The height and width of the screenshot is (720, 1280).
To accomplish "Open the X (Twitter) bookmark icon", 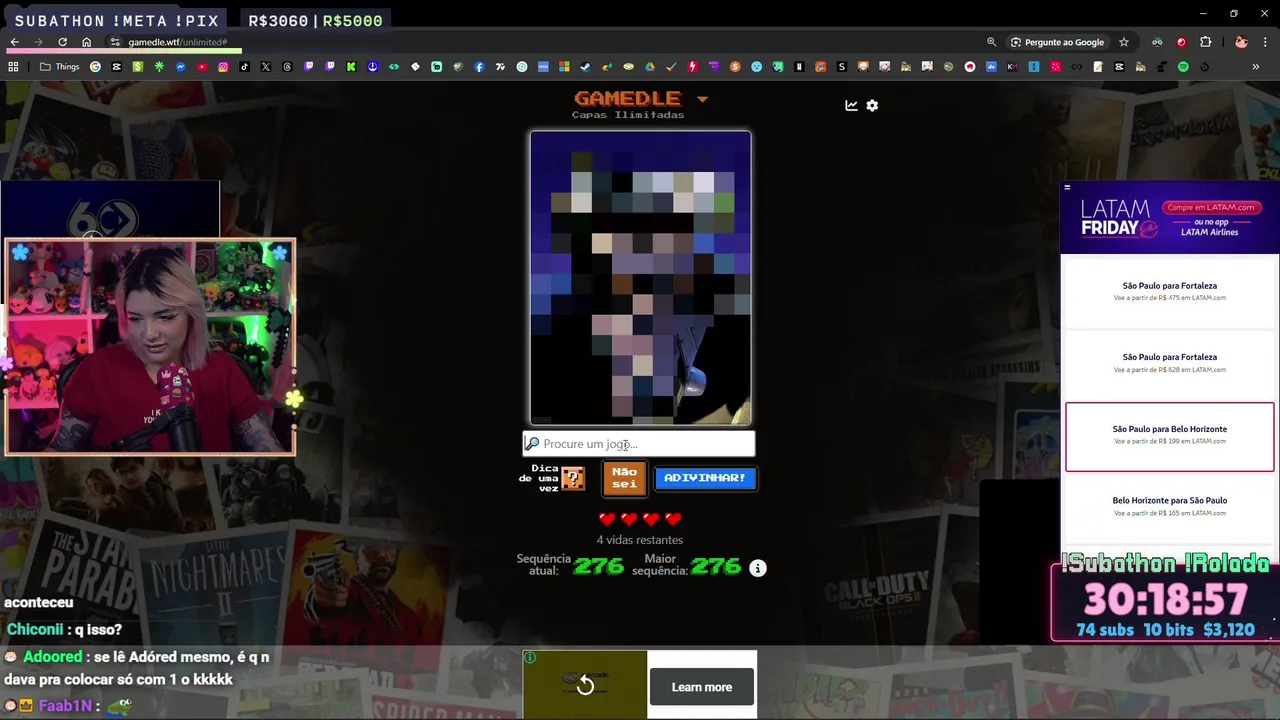I will pyautogui.click(x=266, y=67).
